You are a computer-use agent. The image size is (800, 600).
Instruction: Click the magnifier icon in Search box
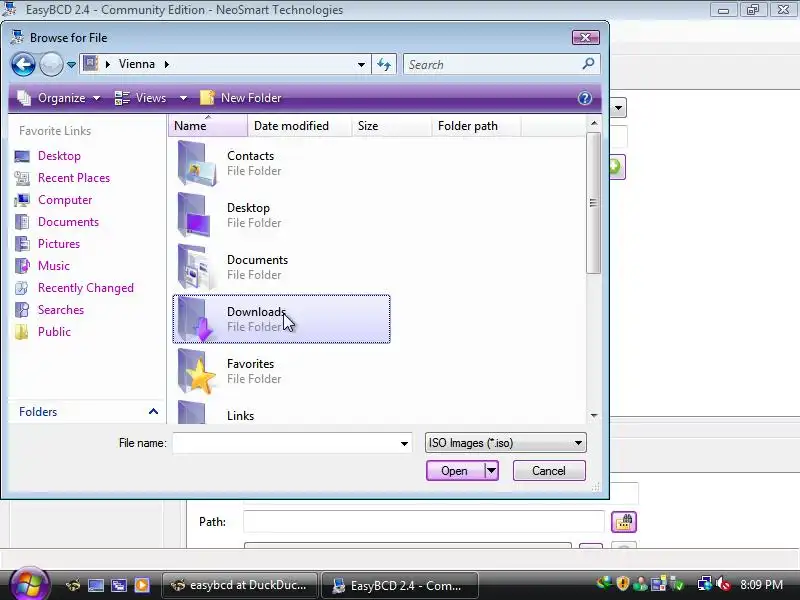pyautogui.click(x=588, y=64)
